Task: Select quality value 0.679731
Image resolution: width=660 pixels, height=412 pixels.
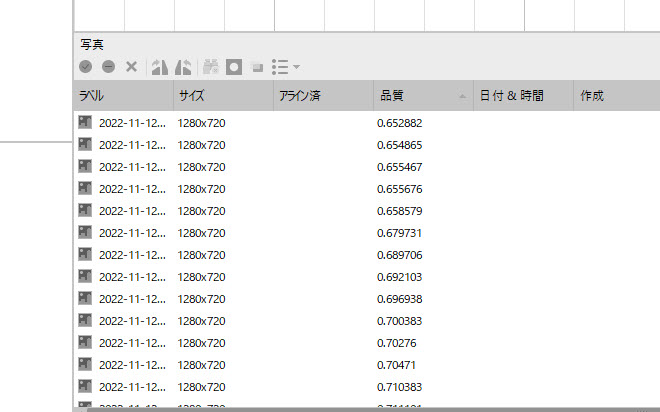Action: coord(399,233)
